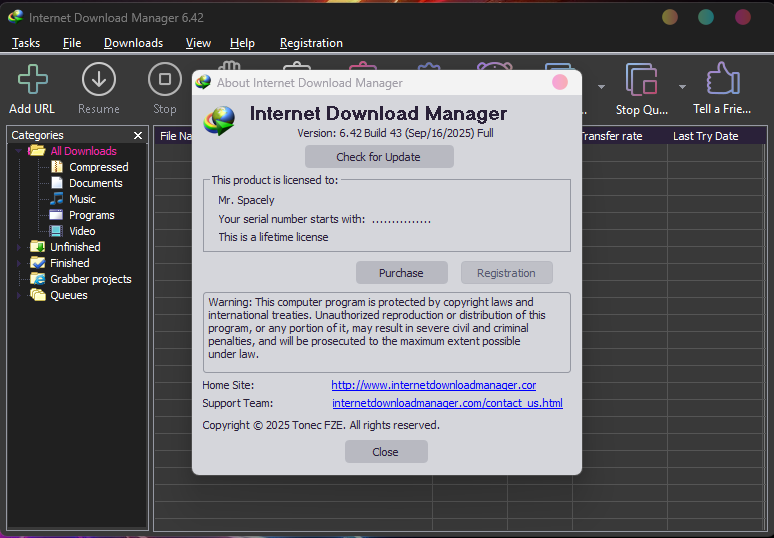Click the Last Try Date column header
774x538 pixels.
[705, 136]
